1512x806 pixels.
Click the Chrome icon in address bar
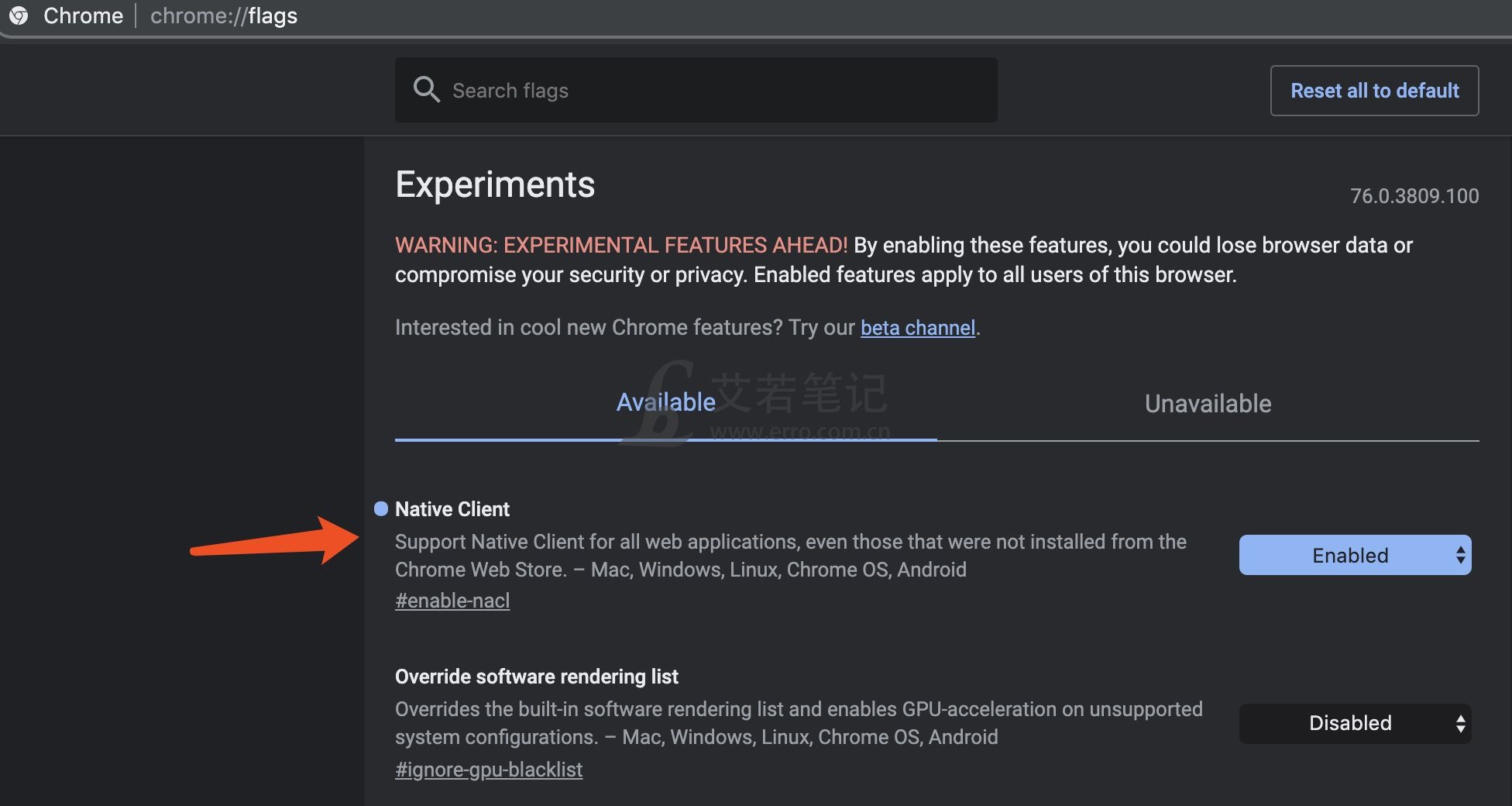(x=18, y=15)
